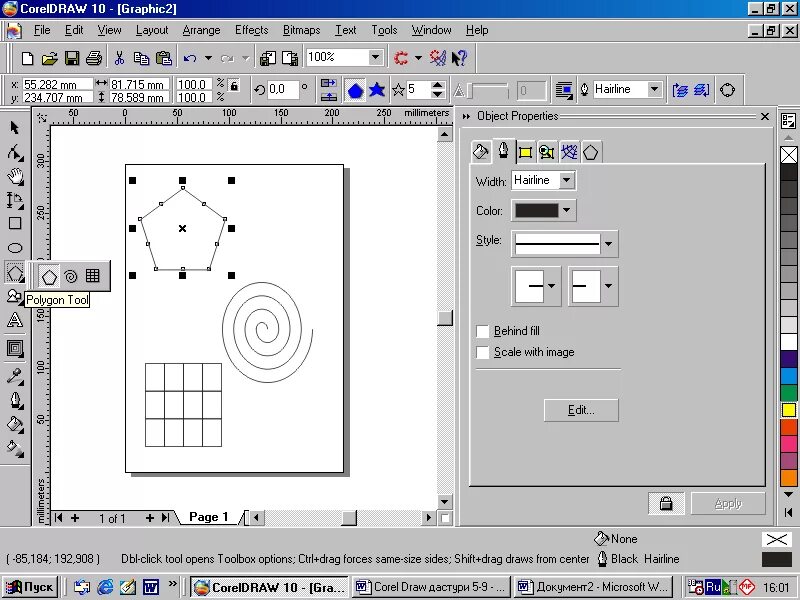Click the rotation angle input field

pos(283,89)
